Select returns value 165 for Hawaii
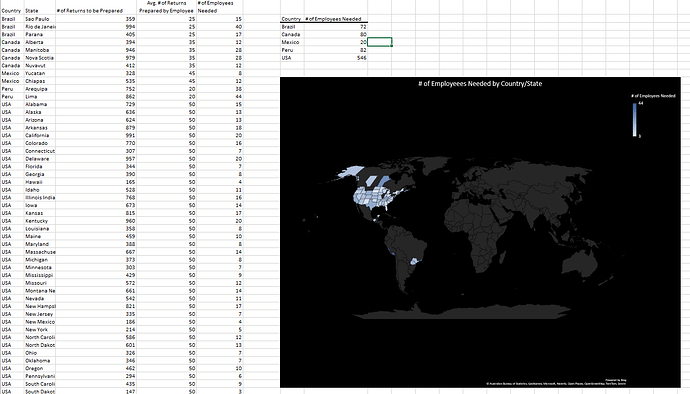 point(130,182)
